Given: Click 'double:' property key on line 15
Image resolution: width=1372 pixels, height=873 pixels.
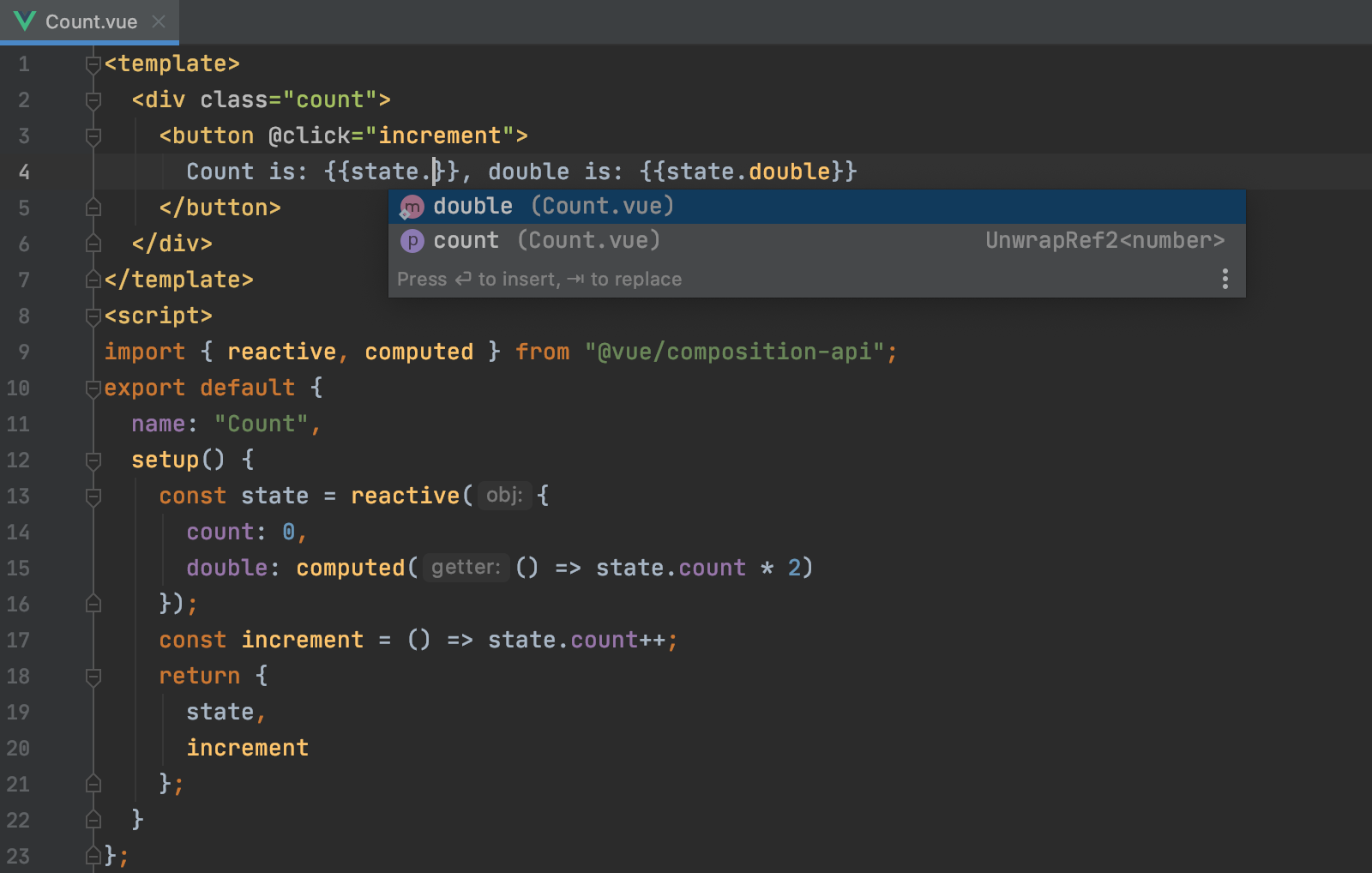Looking at the screenshot, I should click(x=233, y=569).
